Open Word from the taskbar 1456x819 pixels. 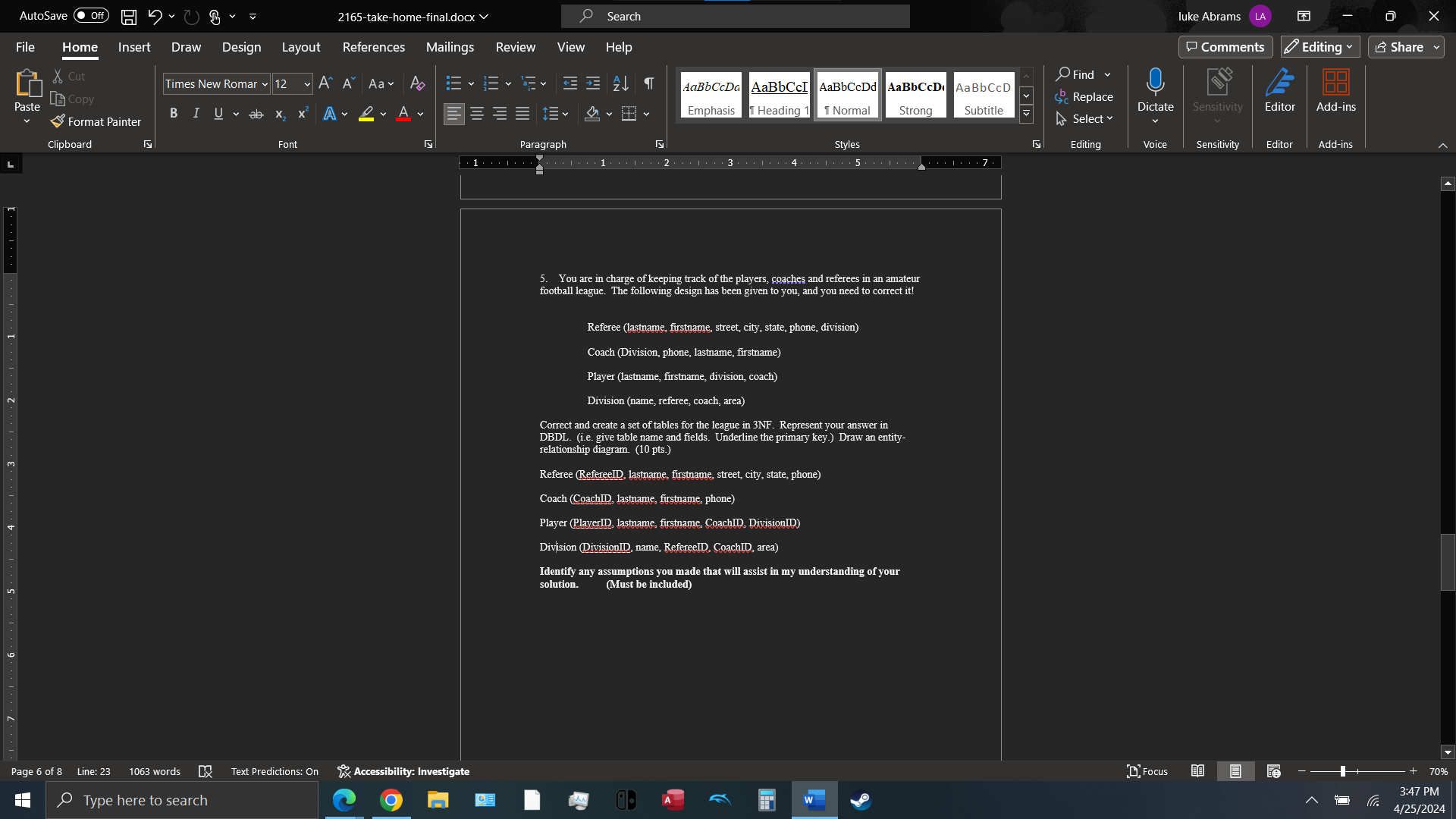[x=814, y=800]
